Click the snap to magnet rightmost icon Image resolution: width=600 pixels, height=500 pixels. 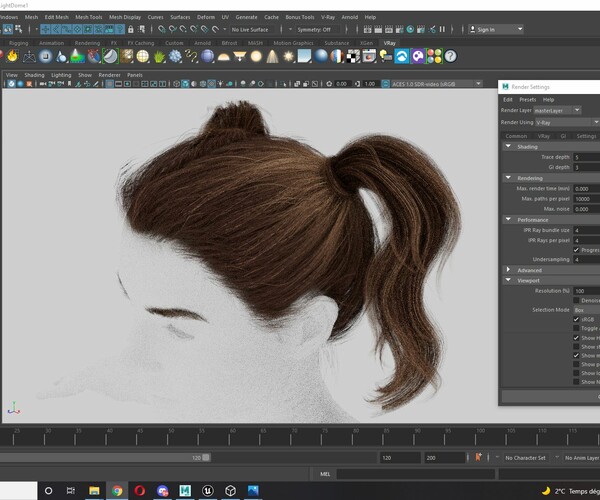click(x=215, y=29)
